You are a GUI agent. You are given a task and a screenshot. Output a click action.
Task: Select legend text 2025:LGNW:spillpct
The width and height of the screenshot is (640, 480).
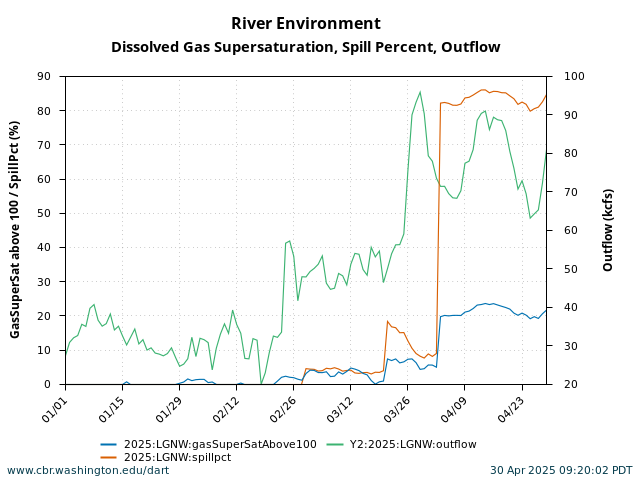pyautogui.click(x=178, y=457)
